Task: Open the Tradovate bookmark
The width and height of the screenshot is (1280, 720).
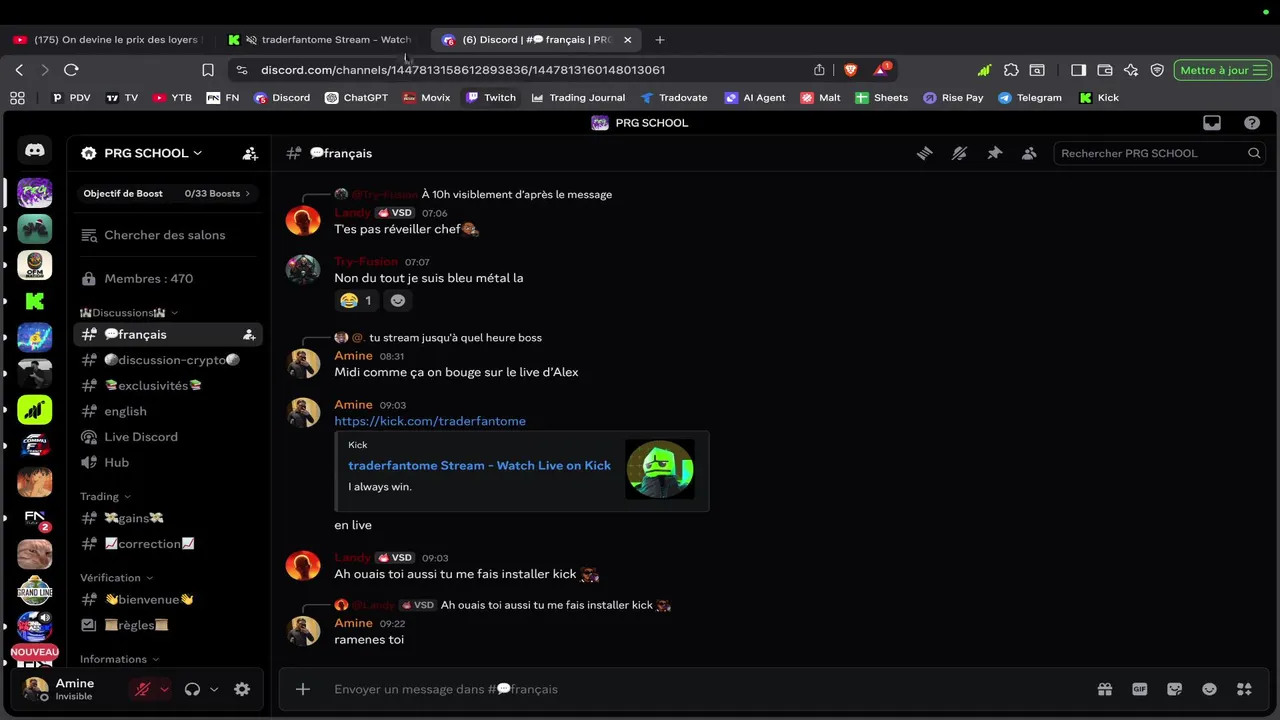Action: (x=674, y=98)
